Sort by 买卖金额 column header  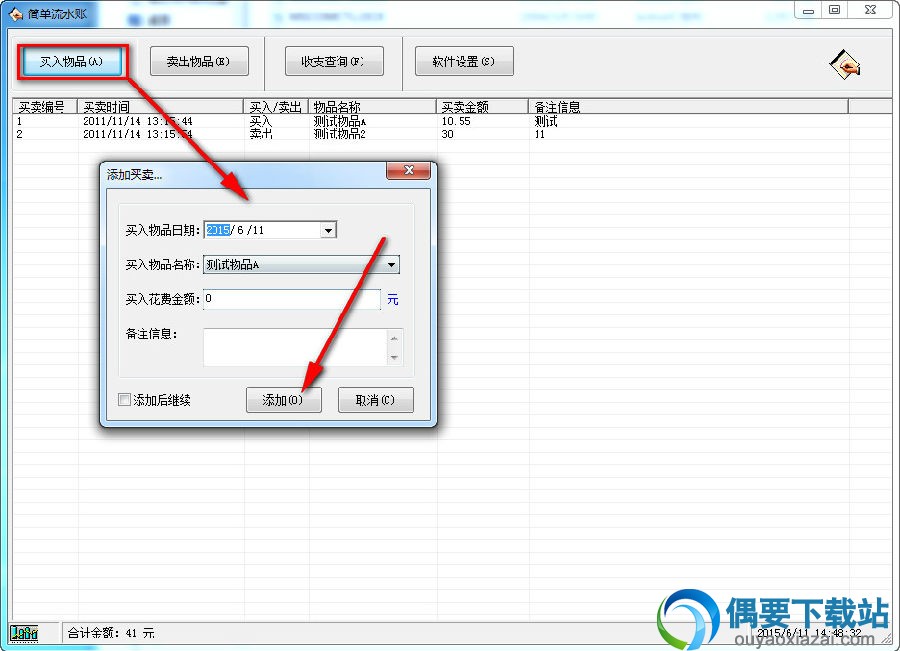pos(482,107)
